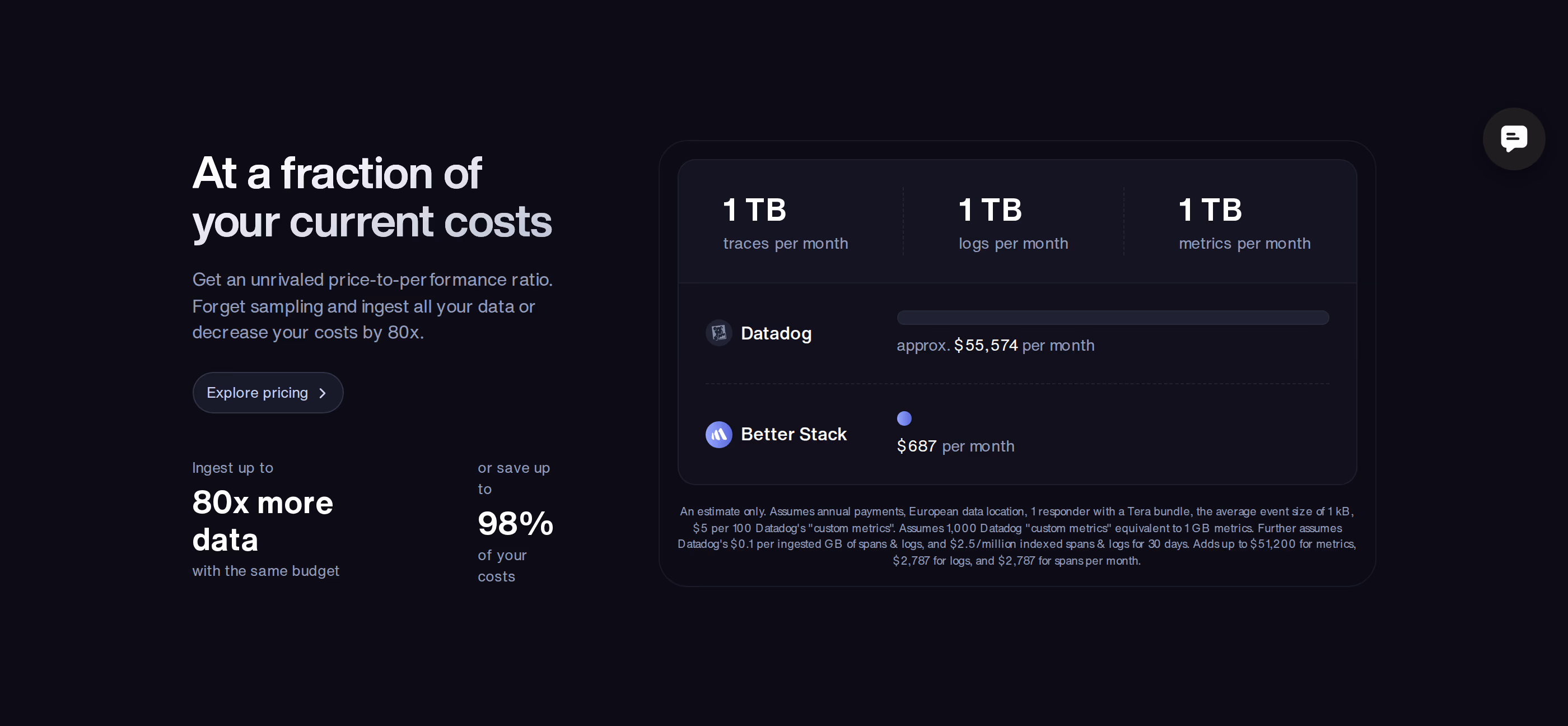Click the Datadog cost progress bar
This screenshot has height=726, width=1568.
[x=1113, y=317]
